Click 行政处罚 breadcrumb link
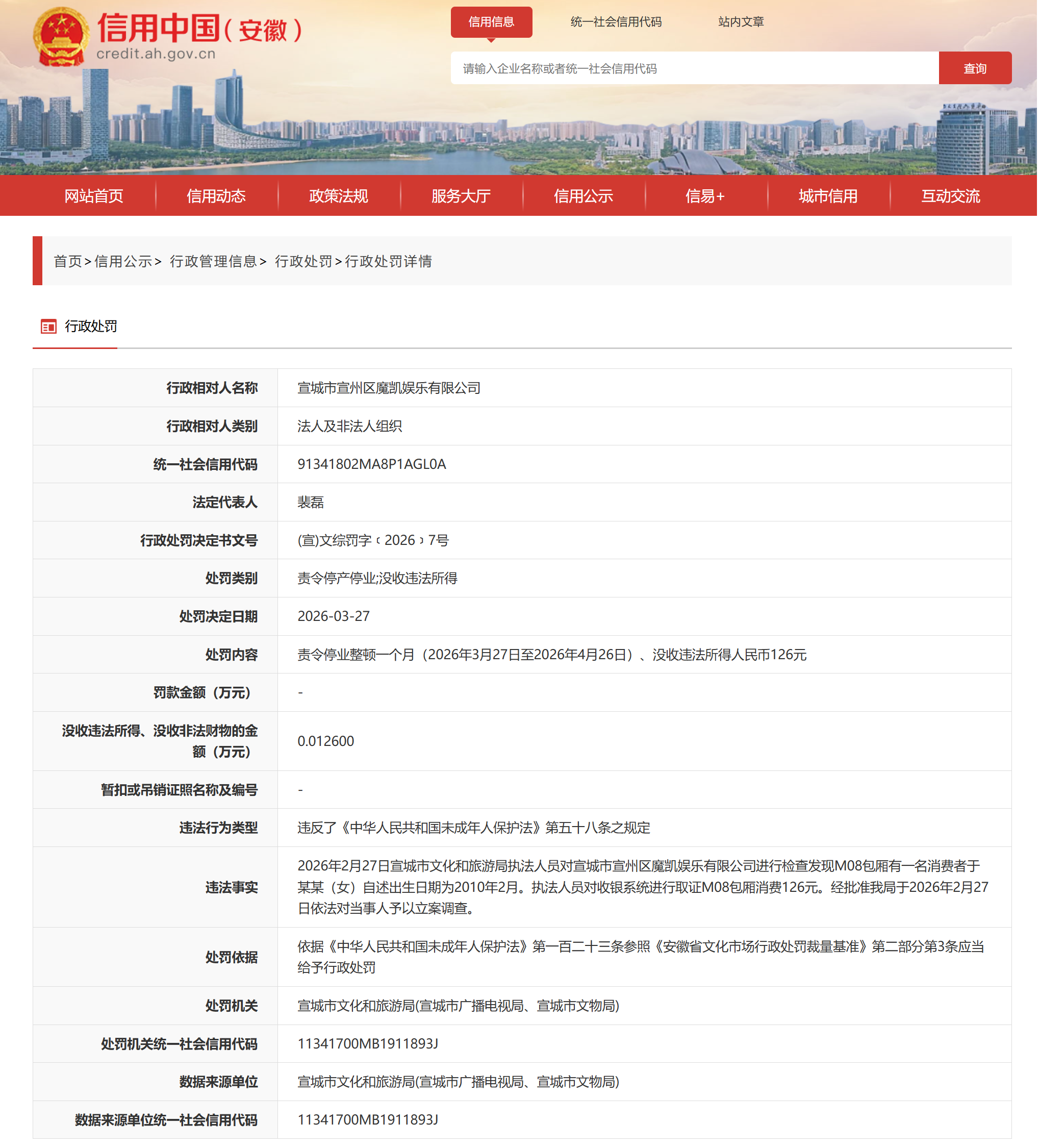The image size is (1039, 1148). [303, 261]
